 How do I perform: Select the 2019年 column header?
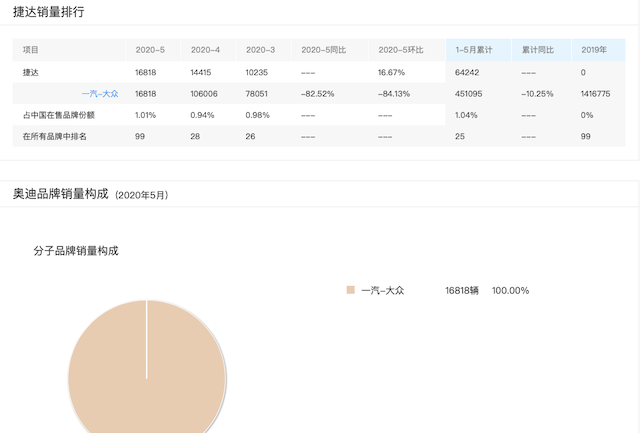(598, 50)
